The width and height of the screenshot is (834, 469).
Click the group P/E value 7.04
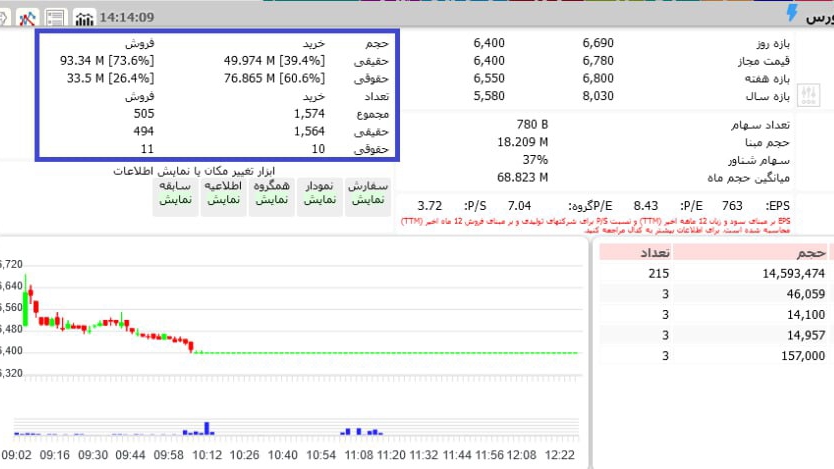[519, 206]
